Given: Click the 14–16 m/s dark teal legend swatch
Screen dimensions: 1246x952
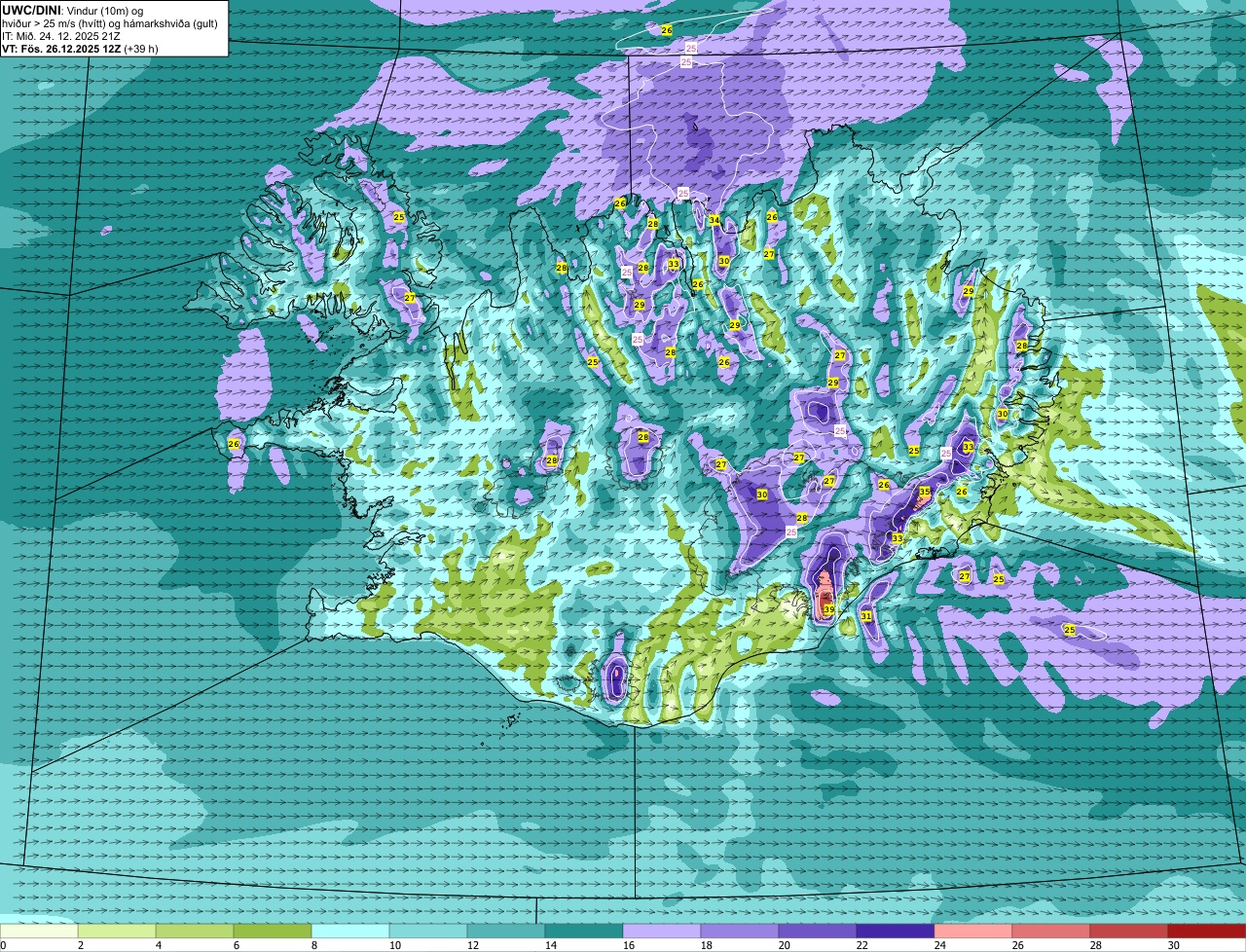Looking at the screenshot, I should point(584,932).
